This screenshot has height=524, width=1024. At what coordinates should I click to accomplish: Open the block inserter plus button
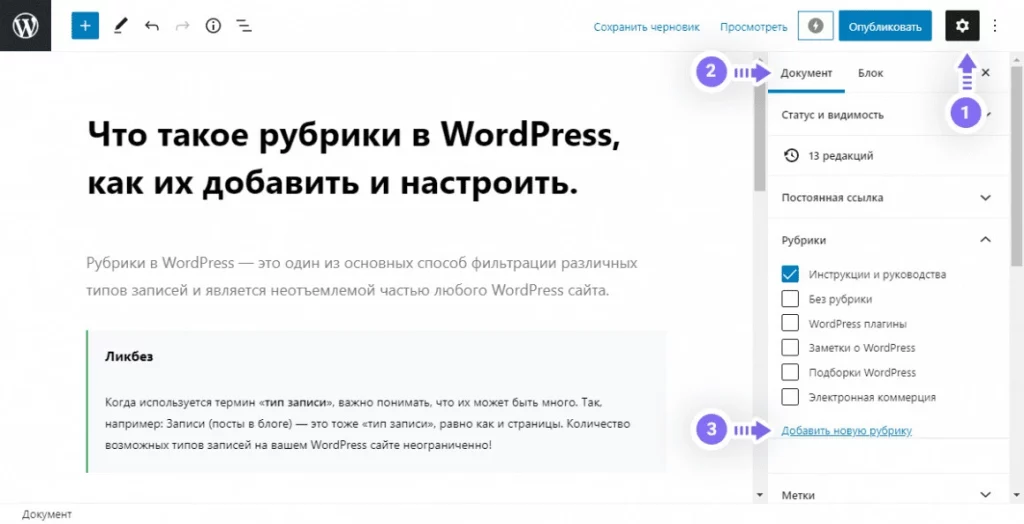(x=85, y=26)
